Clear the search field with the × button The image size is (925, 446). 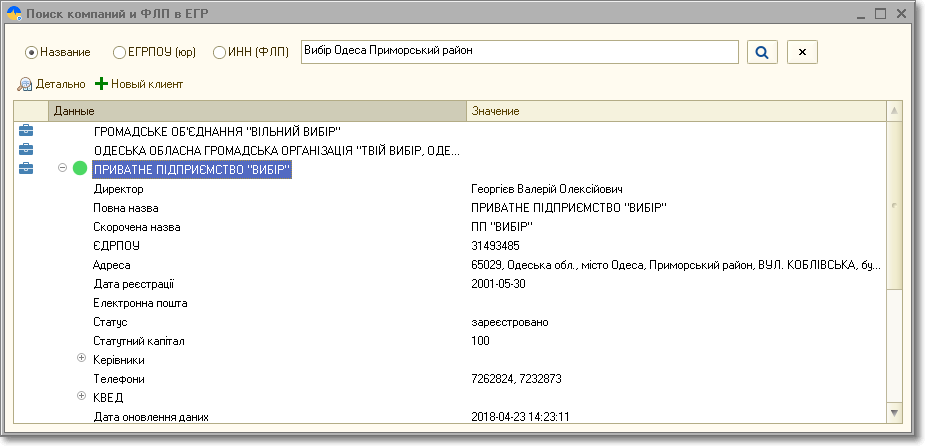click(x=802, y=52)
